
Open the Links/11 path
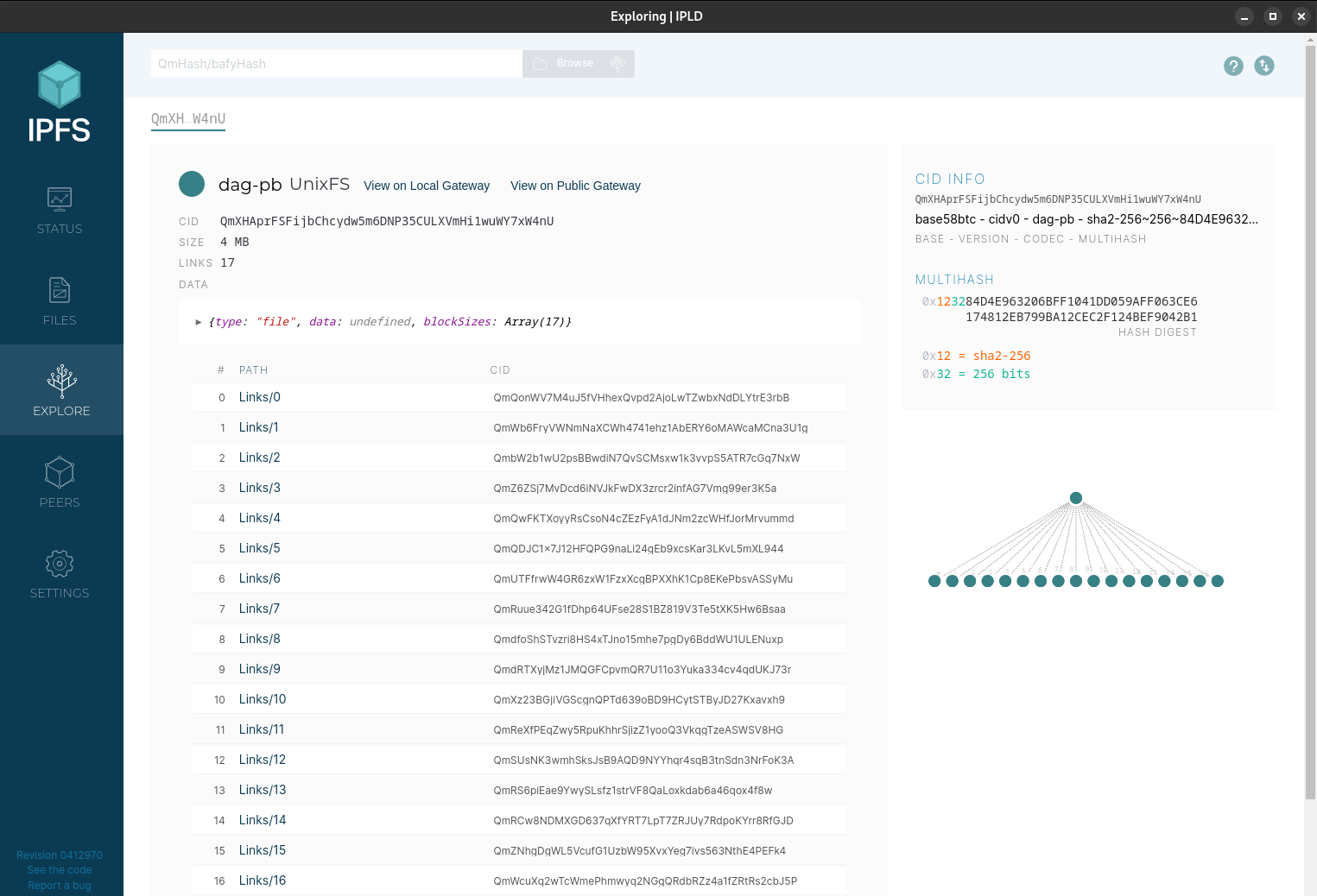pos(262,729)
